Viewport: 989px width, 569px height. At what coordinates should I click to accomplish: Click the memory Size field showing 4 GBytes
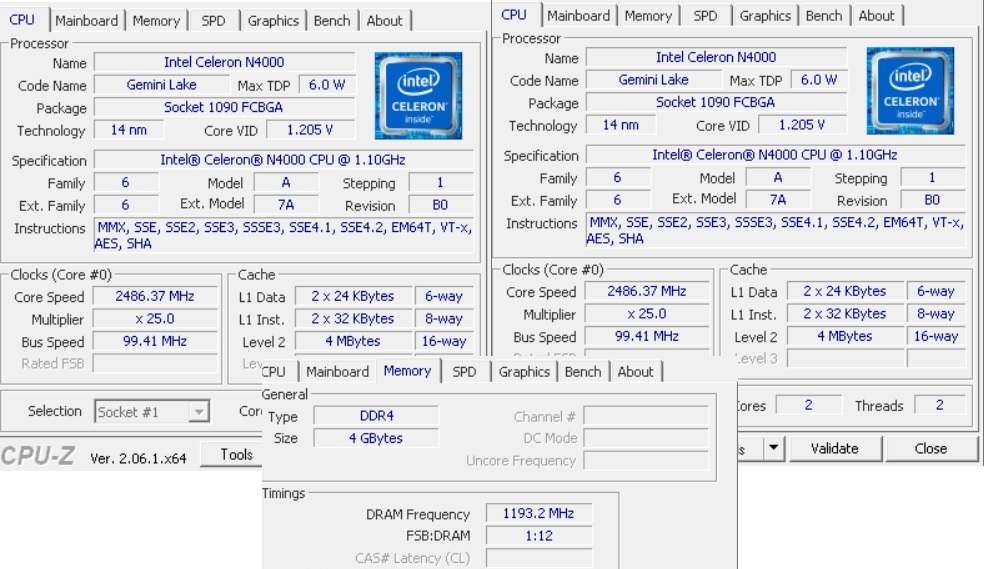[376, 438]
